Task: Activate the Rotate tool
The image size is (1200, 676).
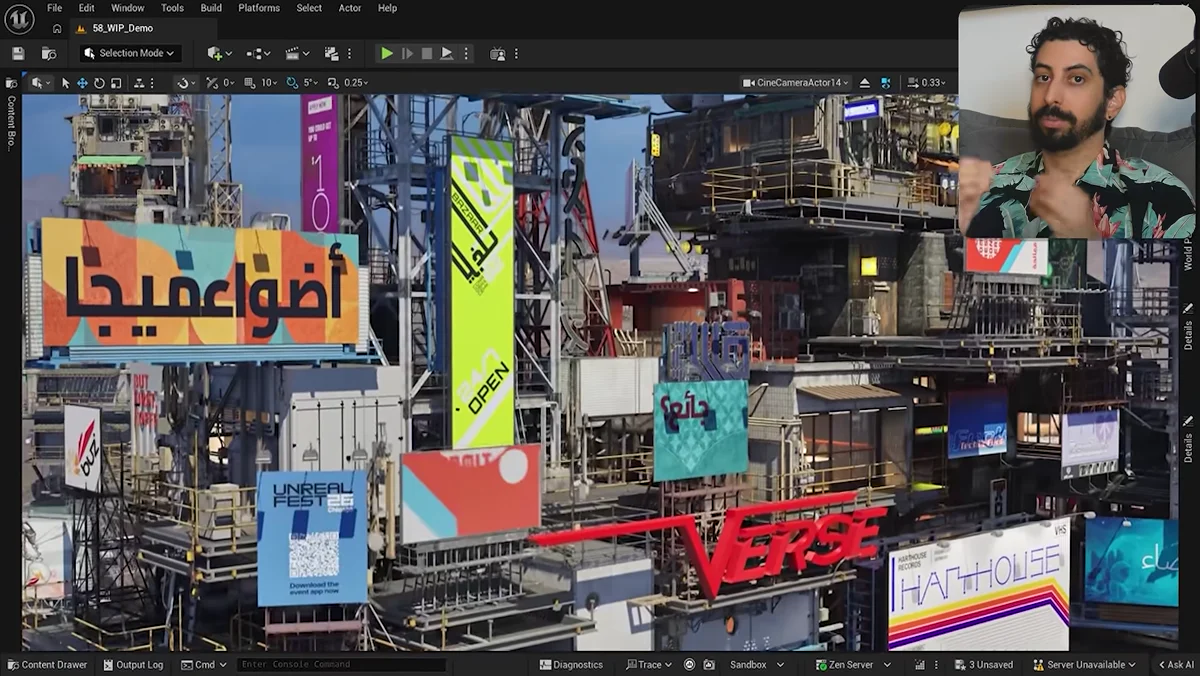Action: click(x=99, y=82)
